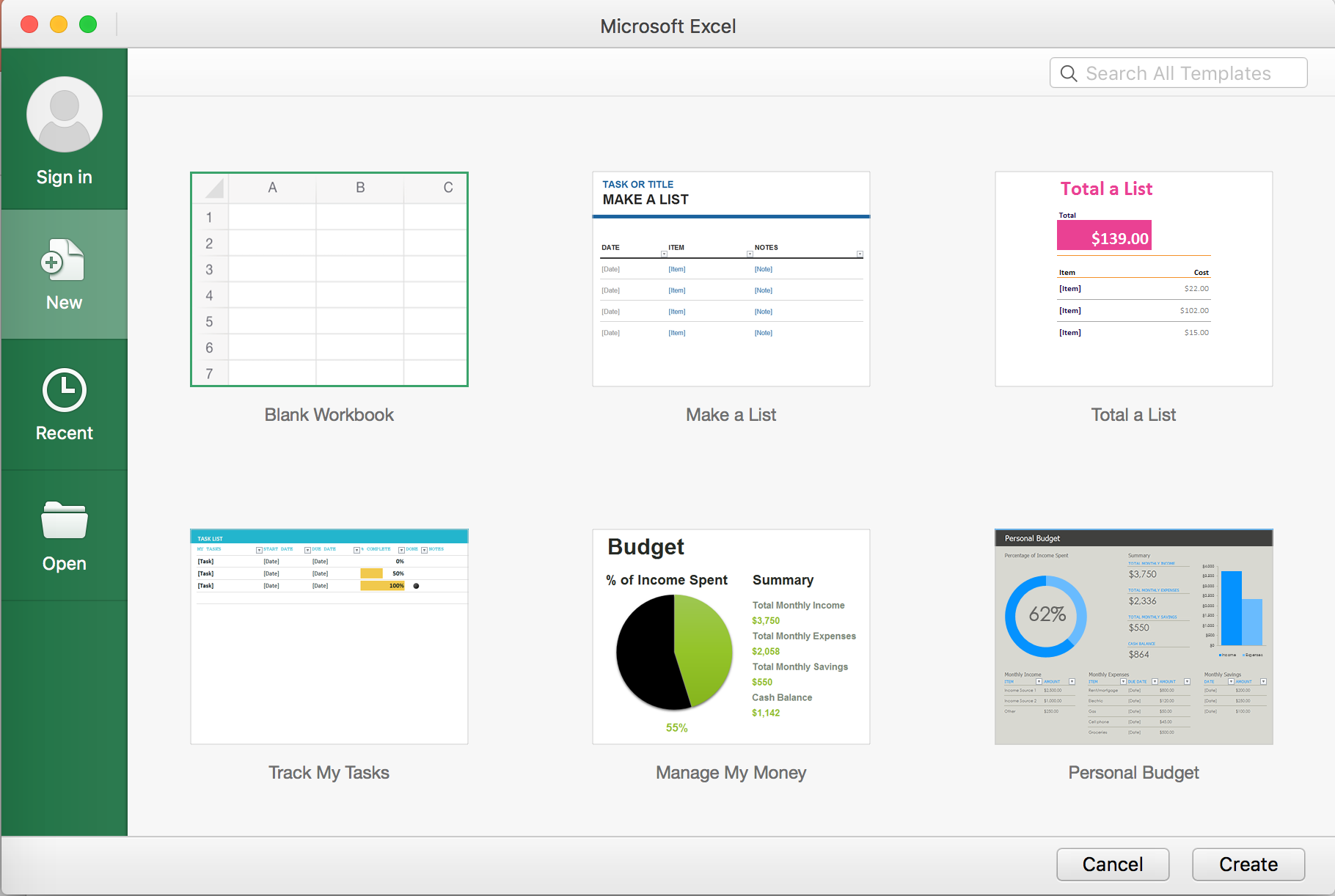Click the Track My Tasks caption

tap(329, 773)
